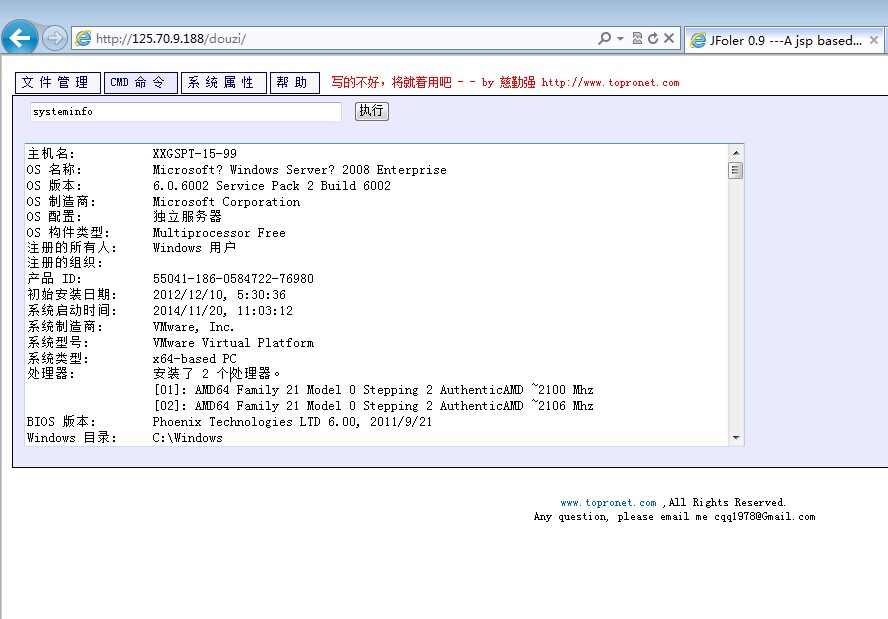Click the systeminfo command input field
Viewport: 888px width, 619px height.
pyautogui.click(x=186, y=112)
